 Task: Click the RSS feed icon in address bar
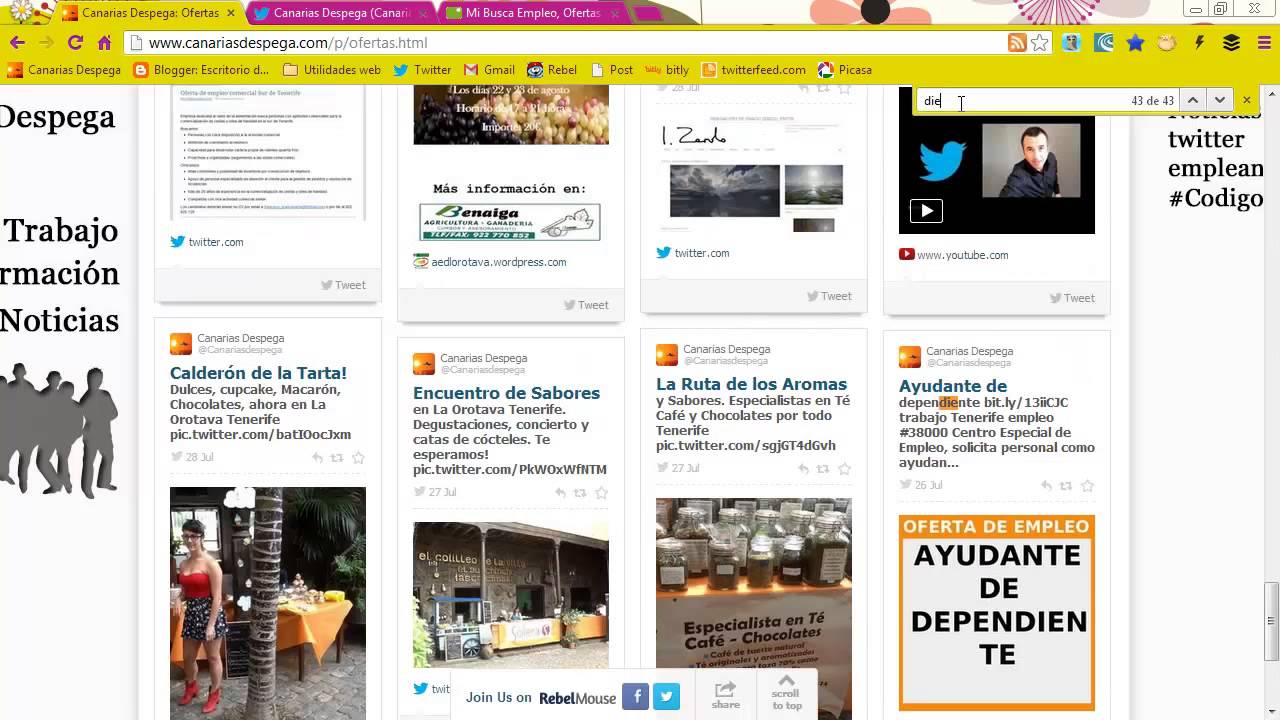click(x=1016, y=43)
